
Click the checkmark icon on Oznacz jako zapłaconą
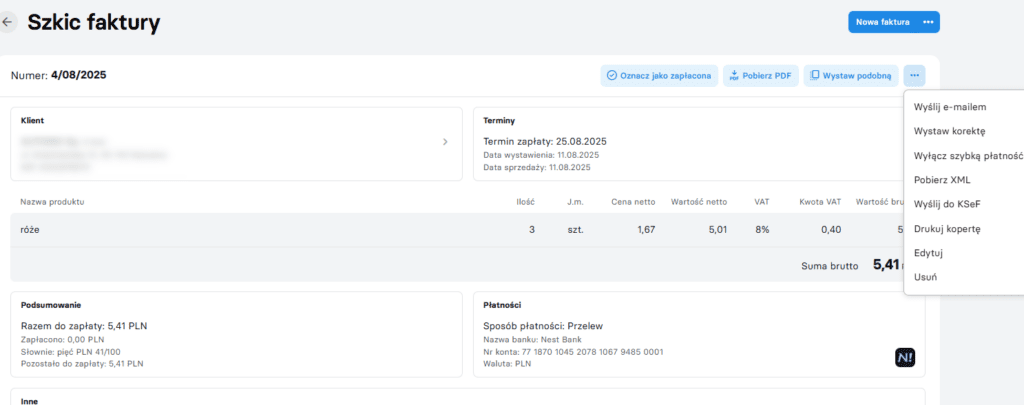point(611,75)
